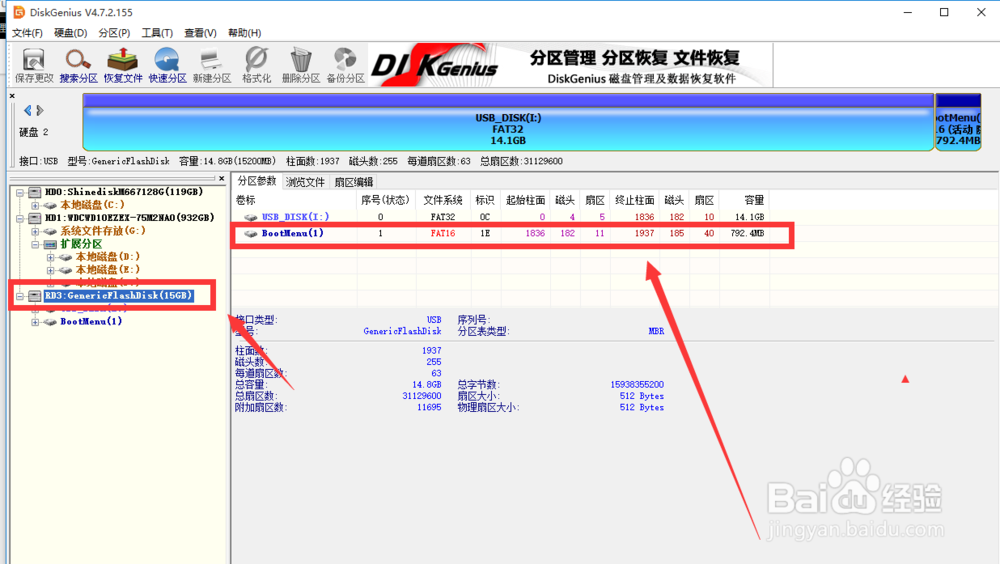
Task: Open the Search Partition (搜索分区) tool
Action: [78, 65]
